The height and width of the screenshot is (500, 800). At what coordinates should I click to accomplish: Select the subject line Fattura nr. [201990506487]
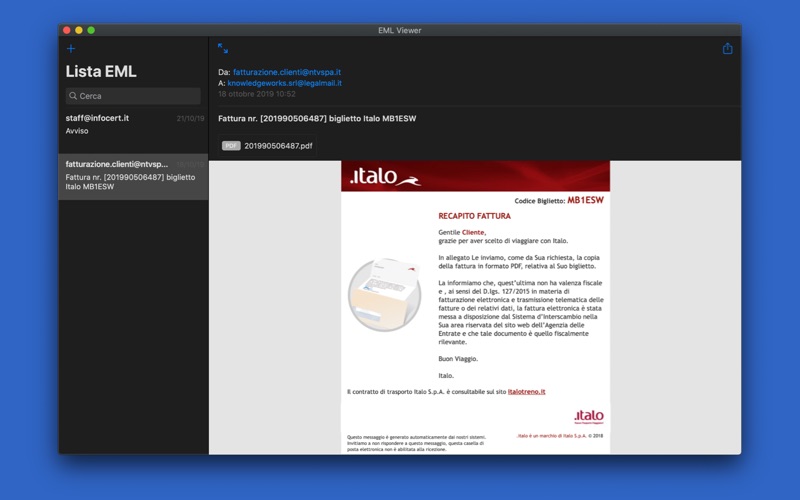tap(317, 118)
